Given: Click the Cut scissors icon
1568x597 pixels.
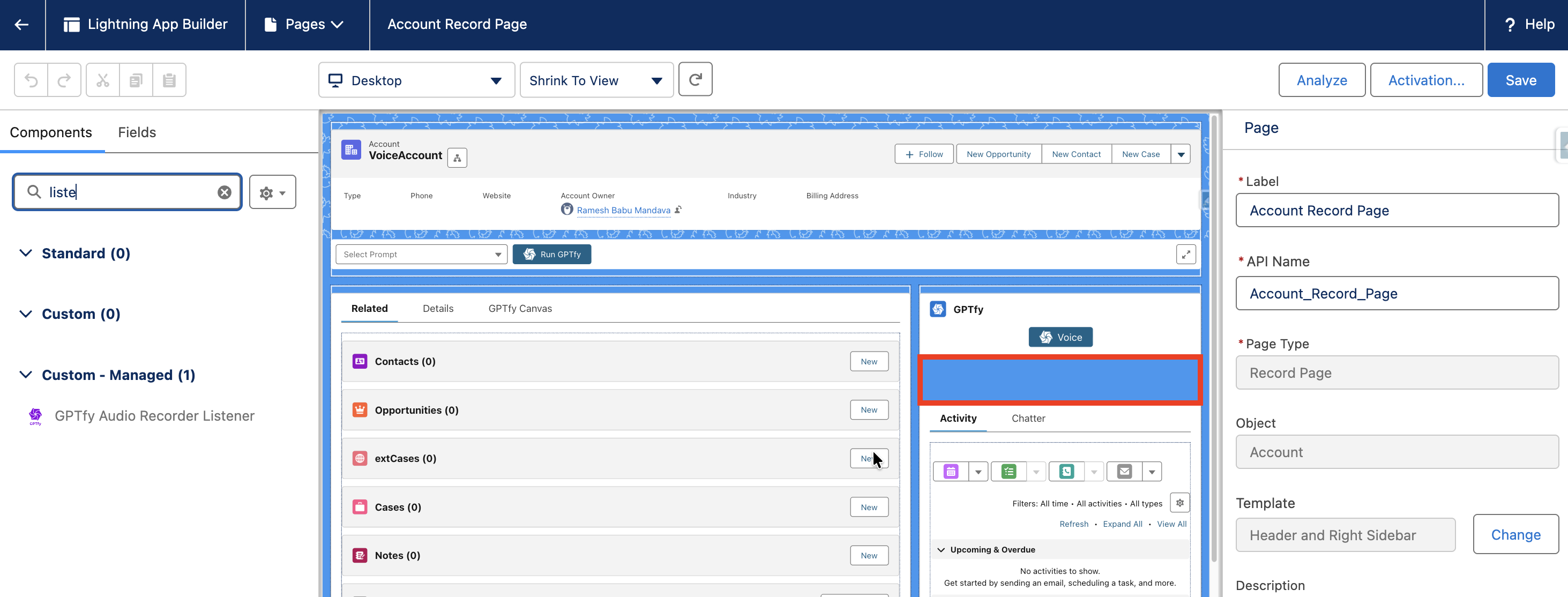Looking at the screenshot, I should point(103,80).
